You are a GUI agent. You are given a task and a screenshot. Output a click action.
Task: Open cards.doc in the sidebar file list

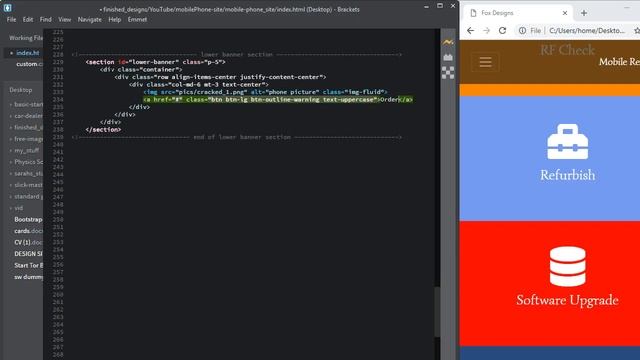point(28,231)
